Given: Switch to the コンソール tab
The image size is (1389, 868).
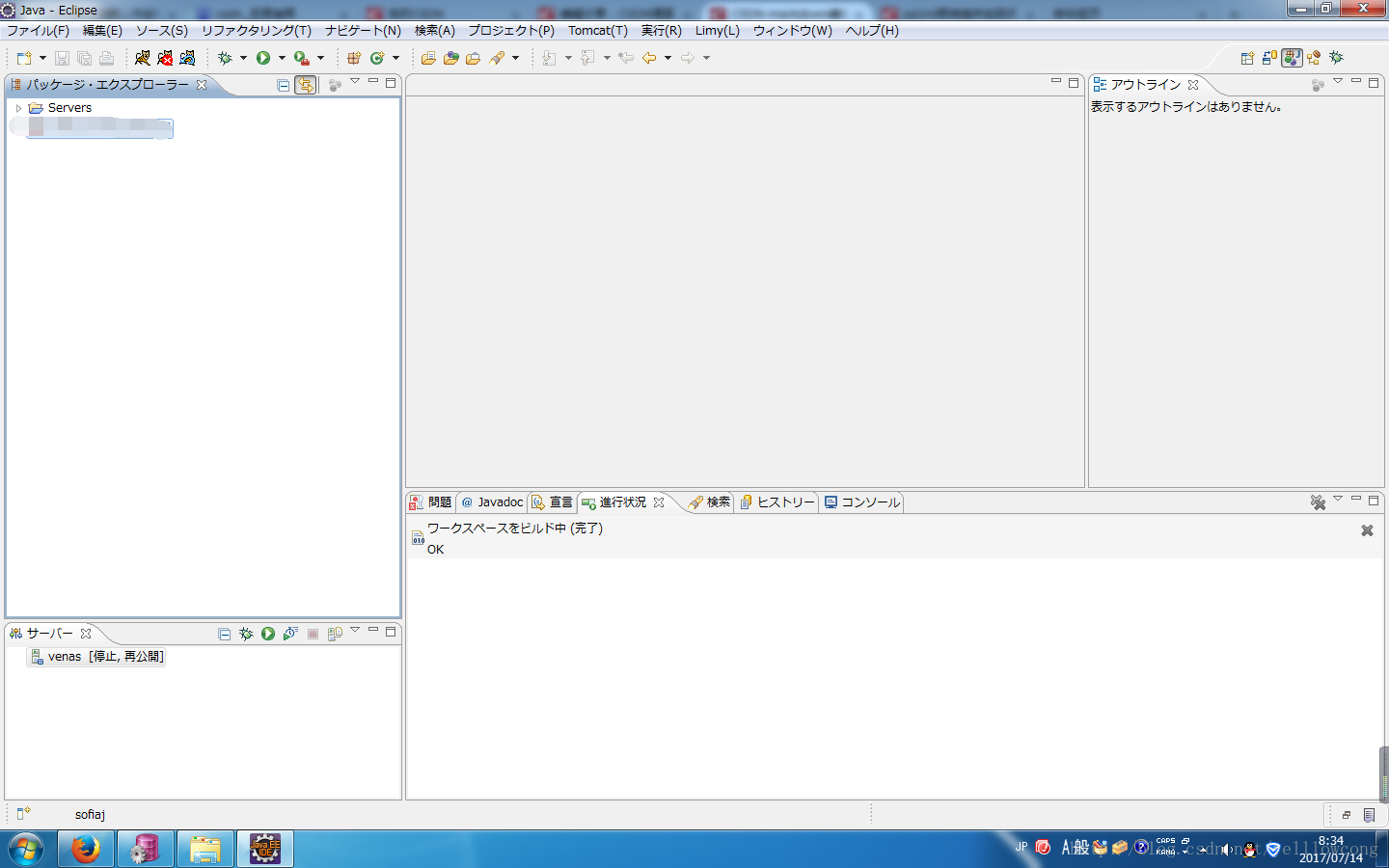Looking at the screenshot, I should [862, 502].
